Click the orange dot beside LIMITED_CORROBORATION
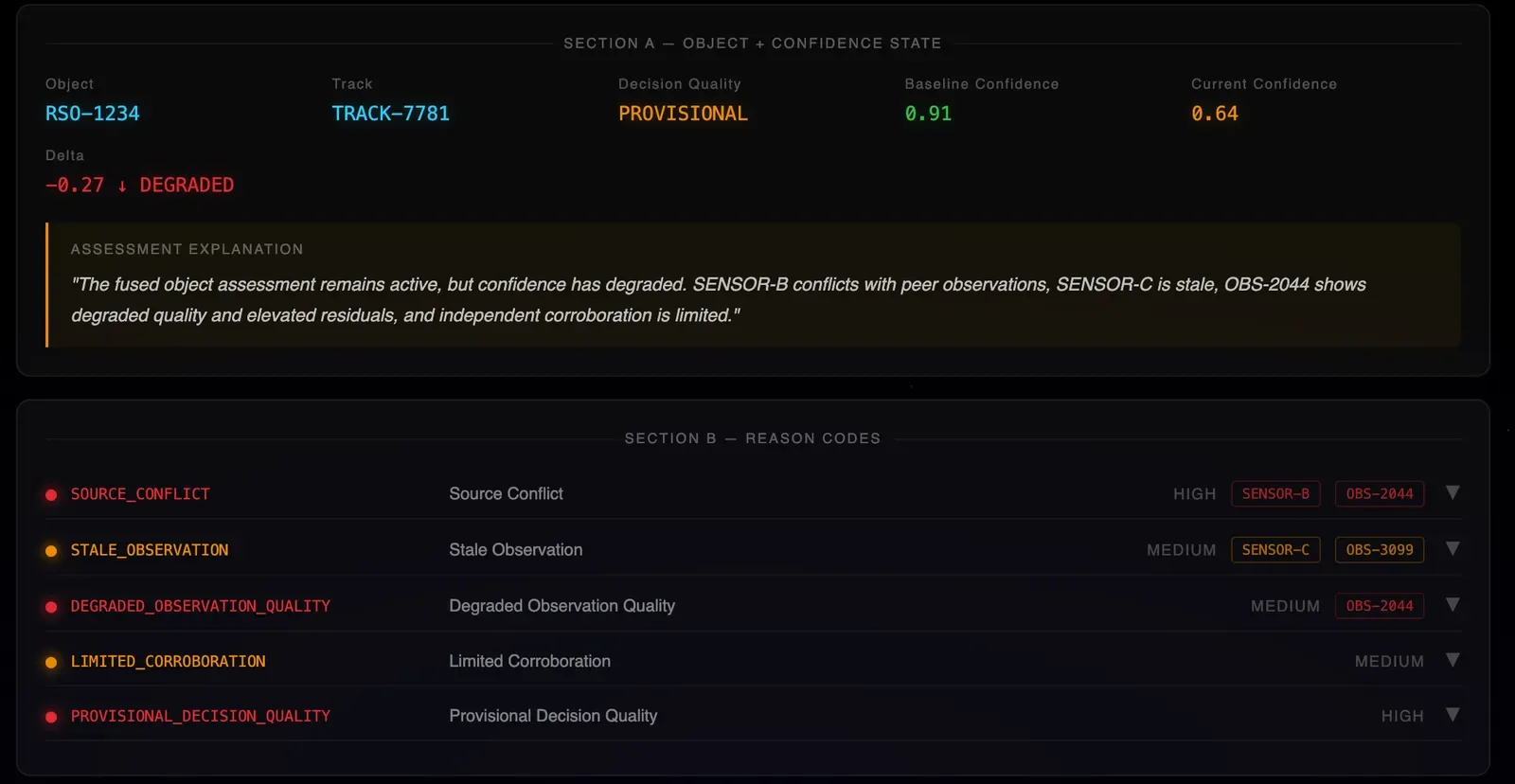This screenshot has height=784, width=1515. [51, 663]
